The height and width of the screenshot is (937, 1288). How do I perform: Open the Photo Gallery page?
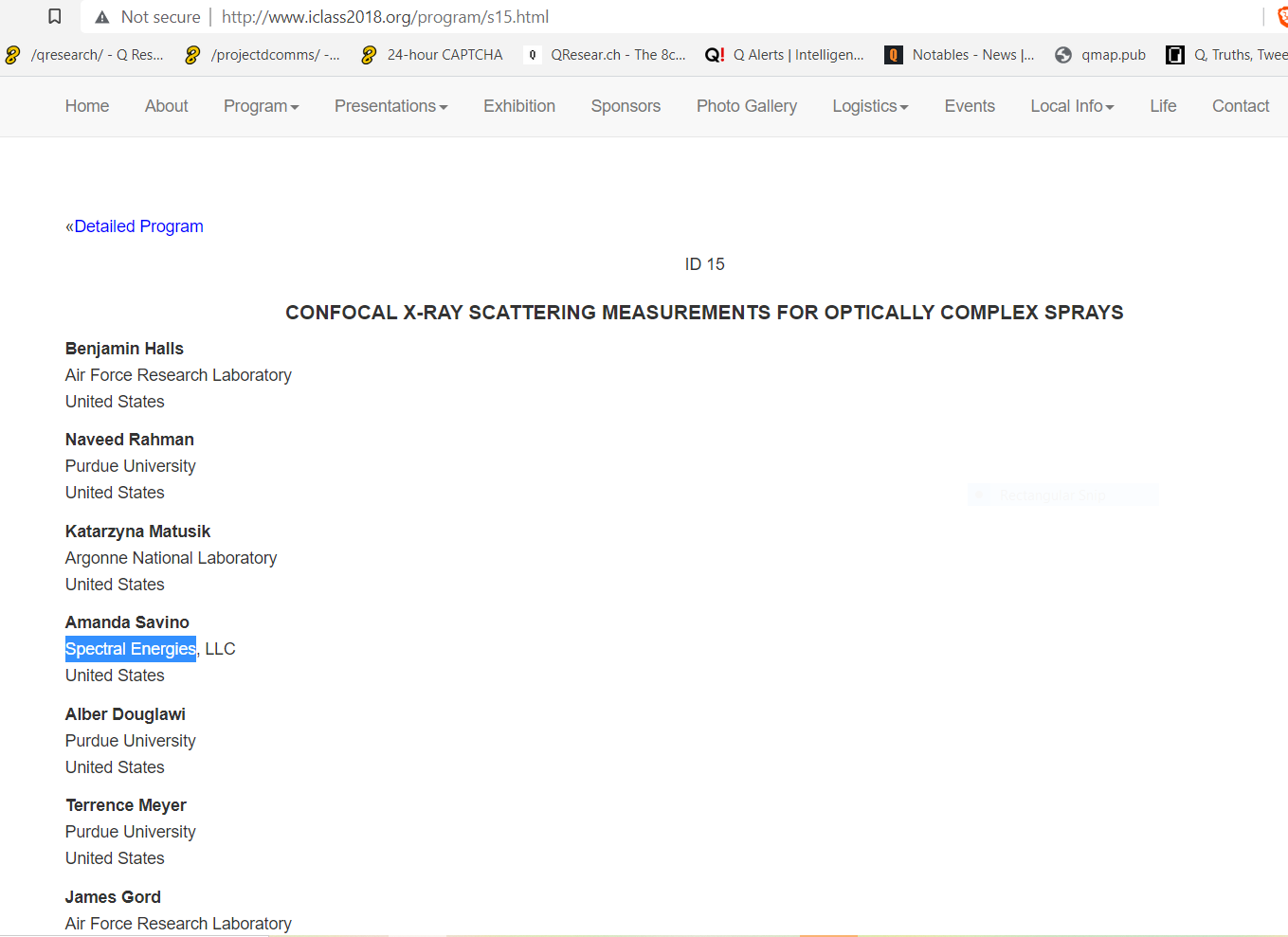[x=747, y=106]
